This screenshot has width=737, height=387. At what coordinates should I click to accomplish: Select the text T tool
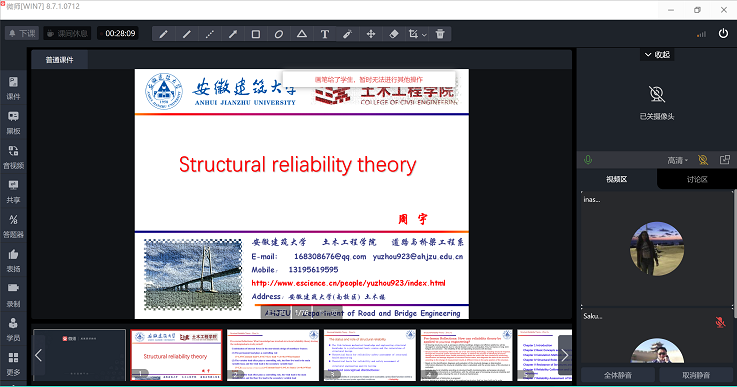(x=325, y=34)
